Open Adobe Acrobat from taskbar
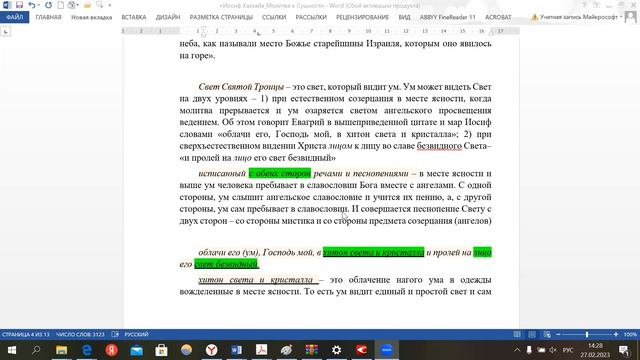 click(x=261, y=350)
